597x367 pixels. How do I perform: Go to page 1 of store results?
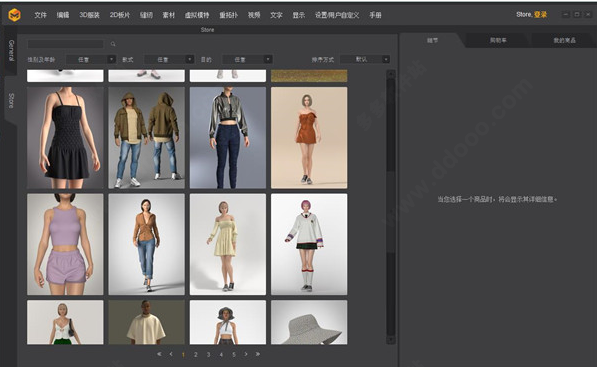183,354
